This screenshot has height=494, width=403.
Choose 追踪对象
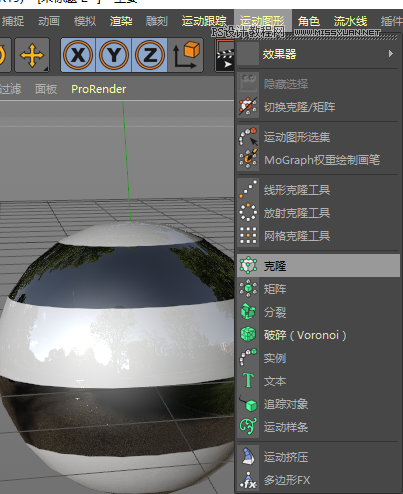pos(318,404)
